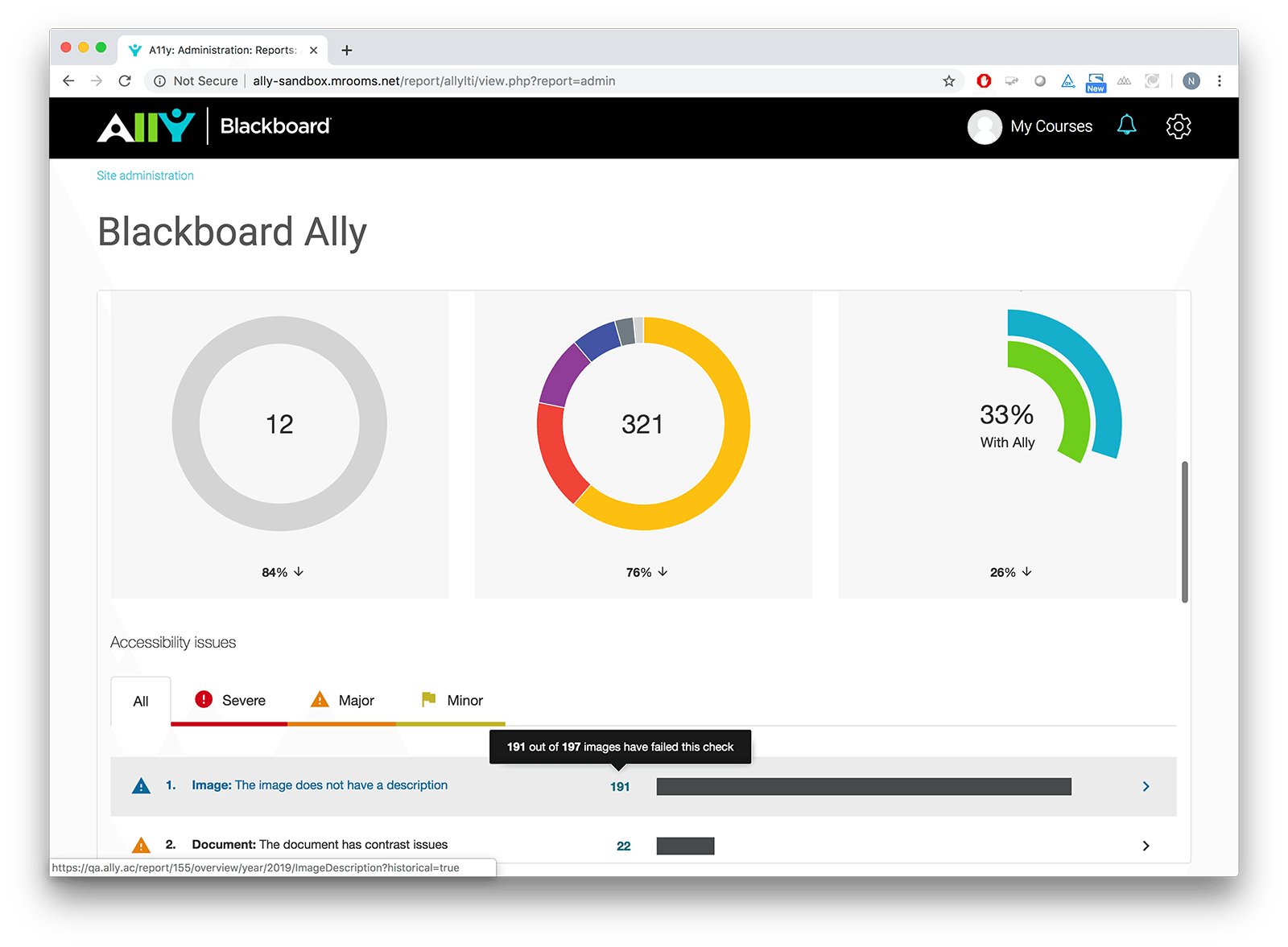Click the Accessibility issues section heading
Image resolution: width=1288 pixels, height=947 pixels.
click(x=173, y=642)
